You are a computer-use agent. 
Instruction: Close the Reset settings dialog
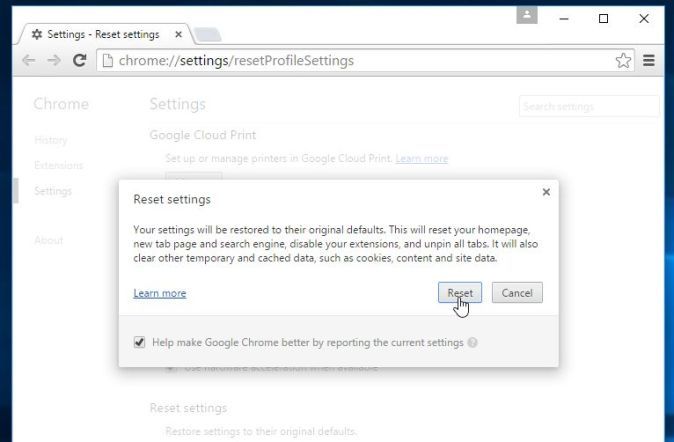[x=546, y=192]
